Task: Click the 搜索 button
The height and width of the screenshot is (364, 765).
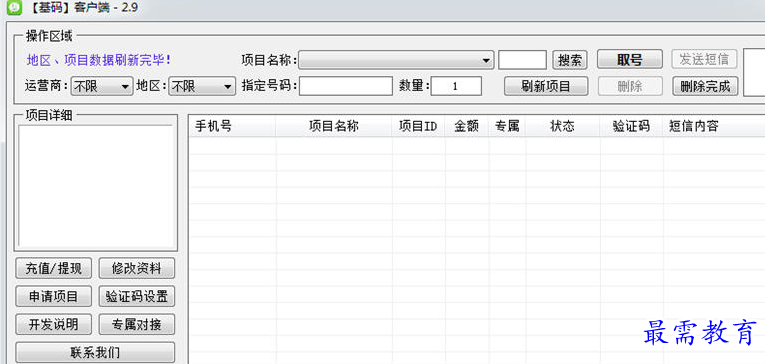Action: point(570,60)
